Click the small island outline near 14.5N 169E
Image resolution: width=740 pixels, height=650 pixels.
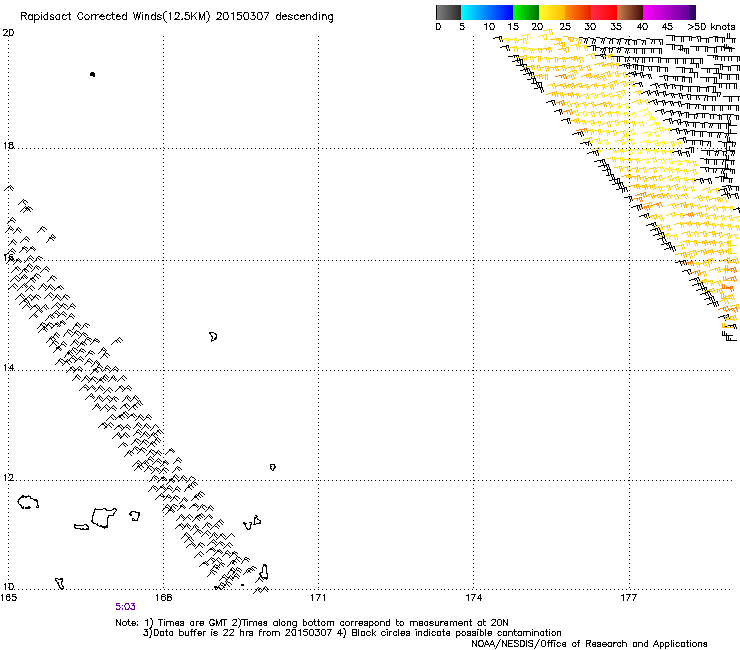pyautogui.click(x=213, y=337)
